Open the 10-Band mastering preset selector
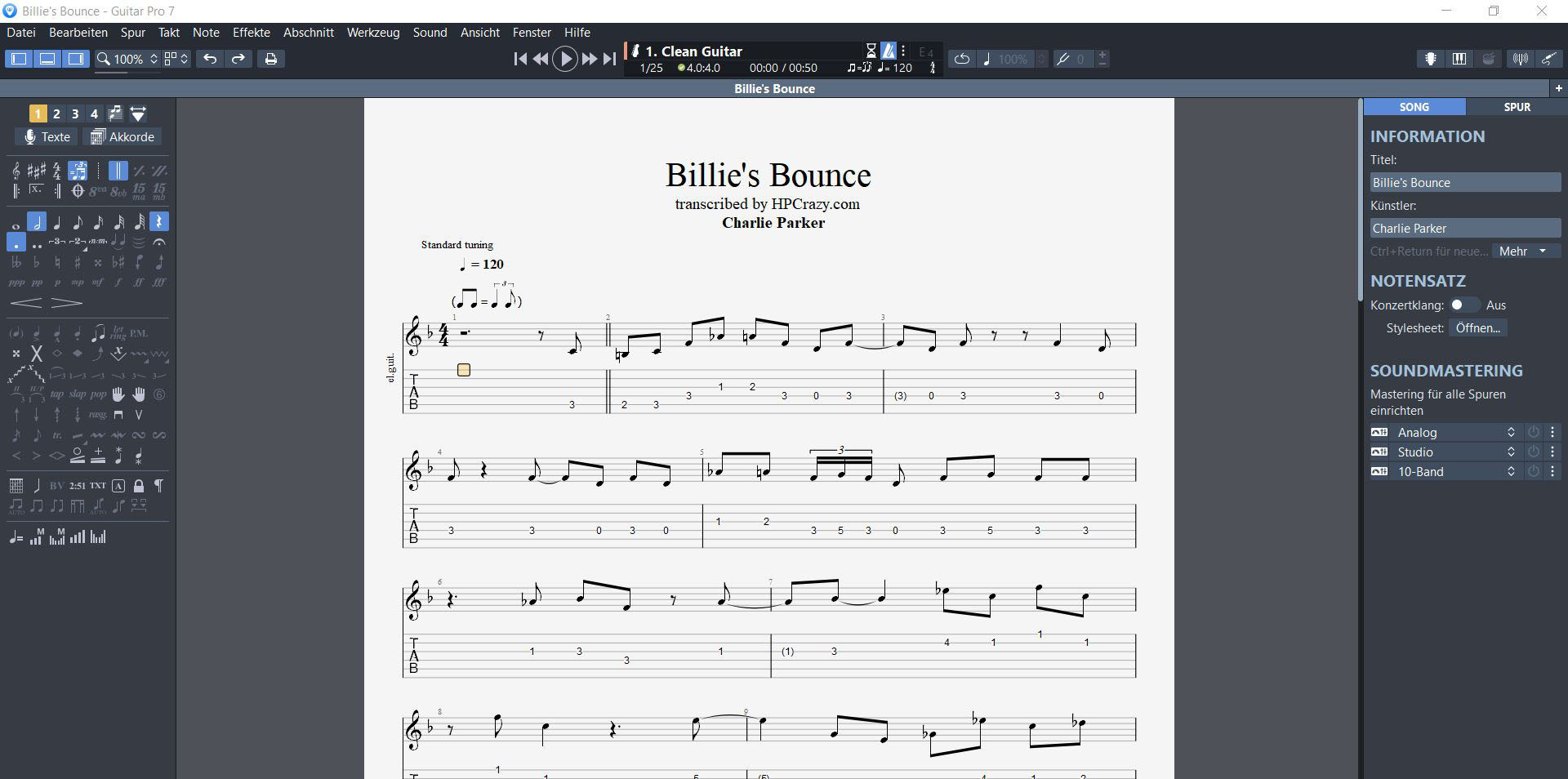 click(1457, 471)
